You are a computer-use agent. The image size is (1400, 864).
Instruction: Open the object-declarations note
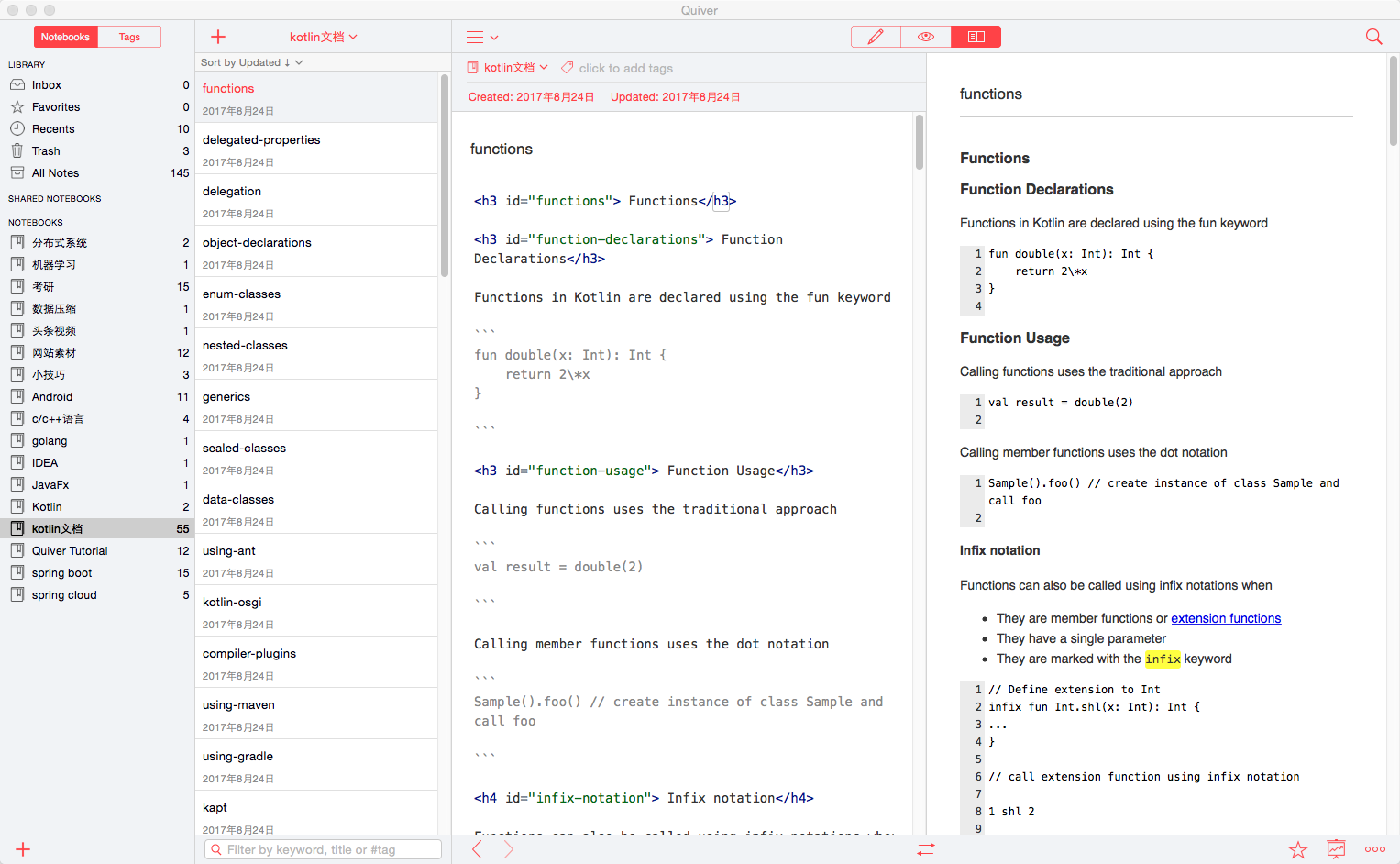coord(316,251)
